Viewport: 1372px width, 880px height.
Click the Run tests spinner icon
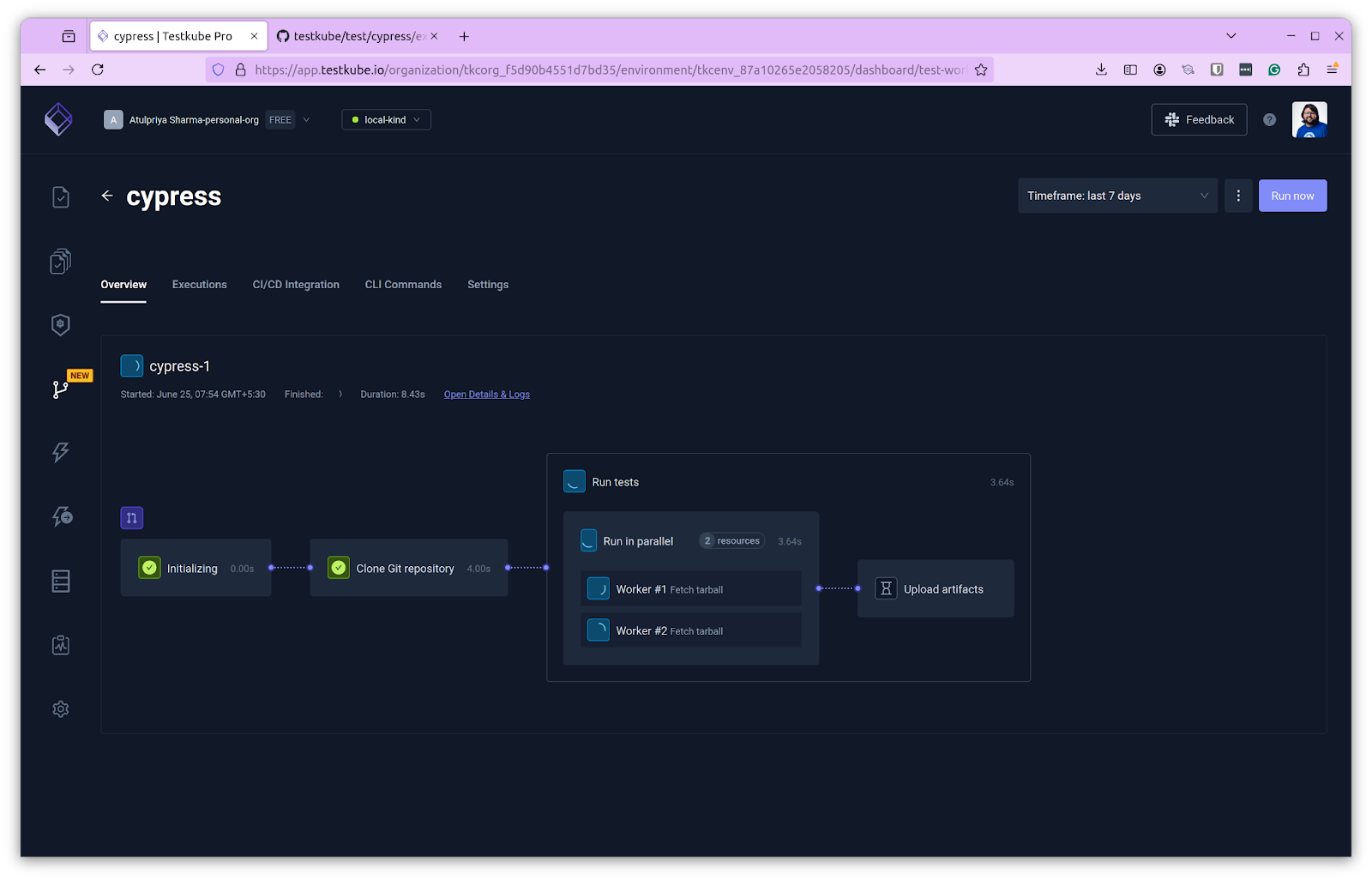click(575, 481)
